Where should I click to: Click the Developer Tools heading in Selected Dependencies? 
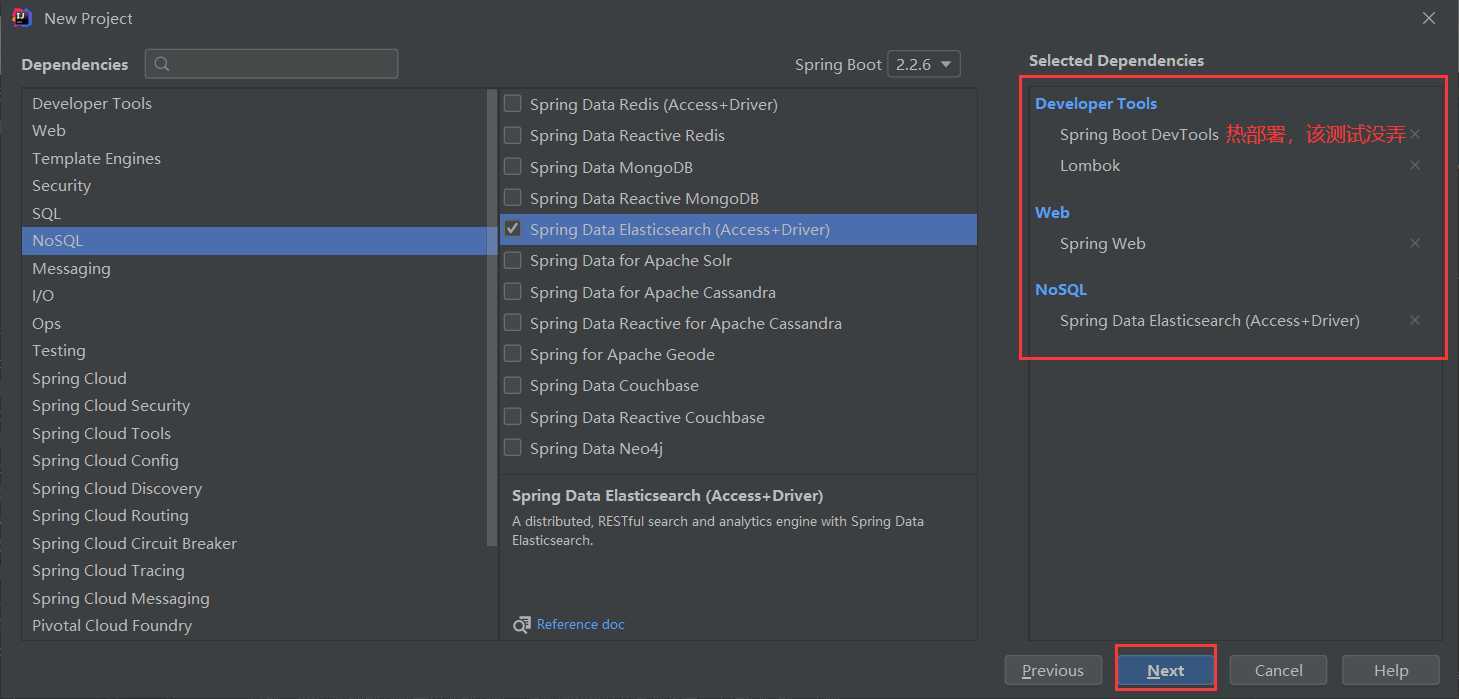coord(1096,103)
